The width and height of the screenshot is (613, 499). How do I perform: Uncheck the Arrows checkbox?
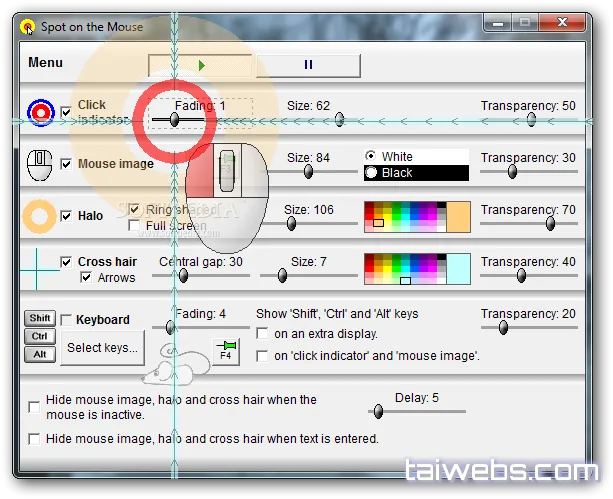point(86,278)
